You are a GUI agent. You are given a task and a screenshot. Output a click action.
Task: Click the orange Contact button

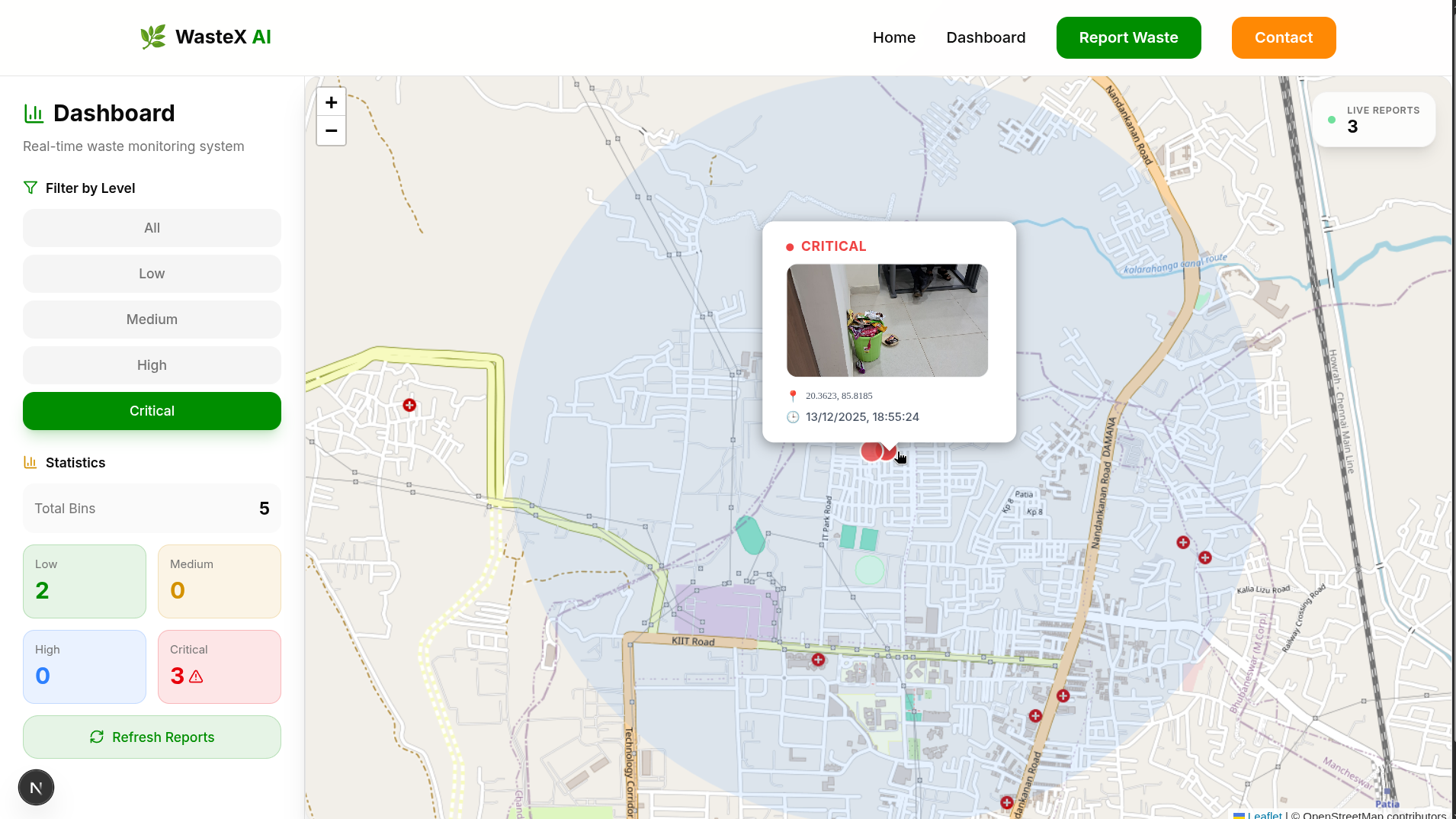point(1284,37)
